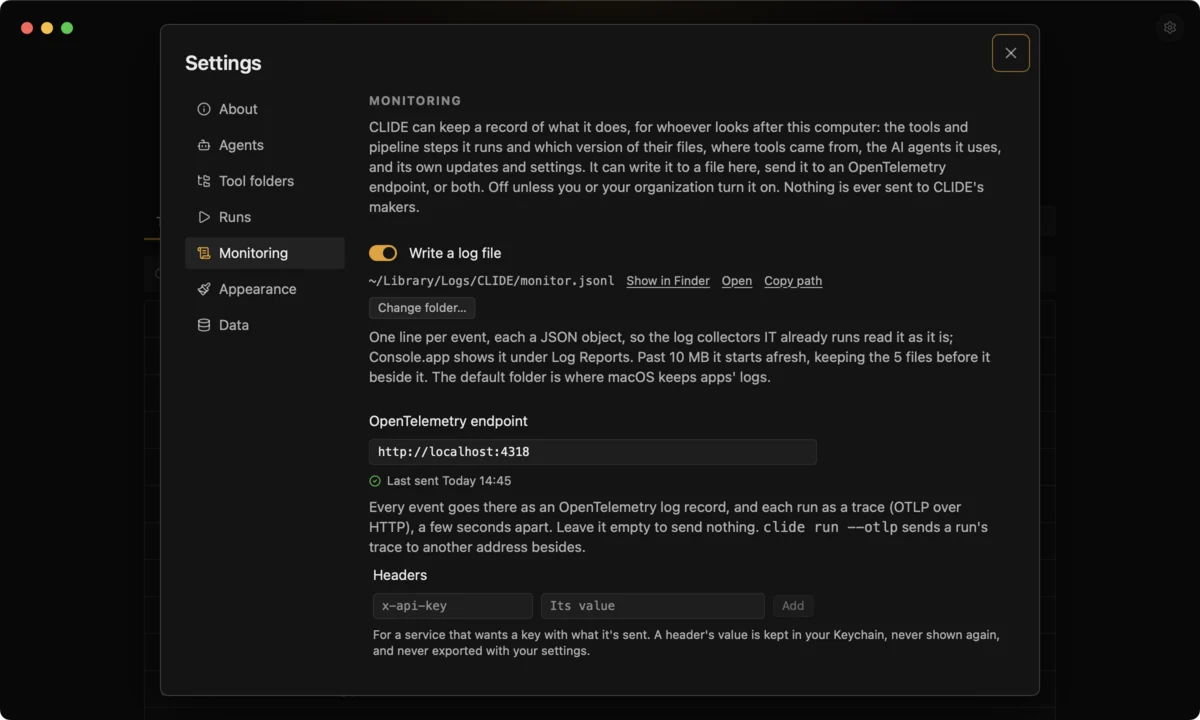
Task: Turn off Write a log file switch
Action: pyautogui.click(x=383, y=253)
